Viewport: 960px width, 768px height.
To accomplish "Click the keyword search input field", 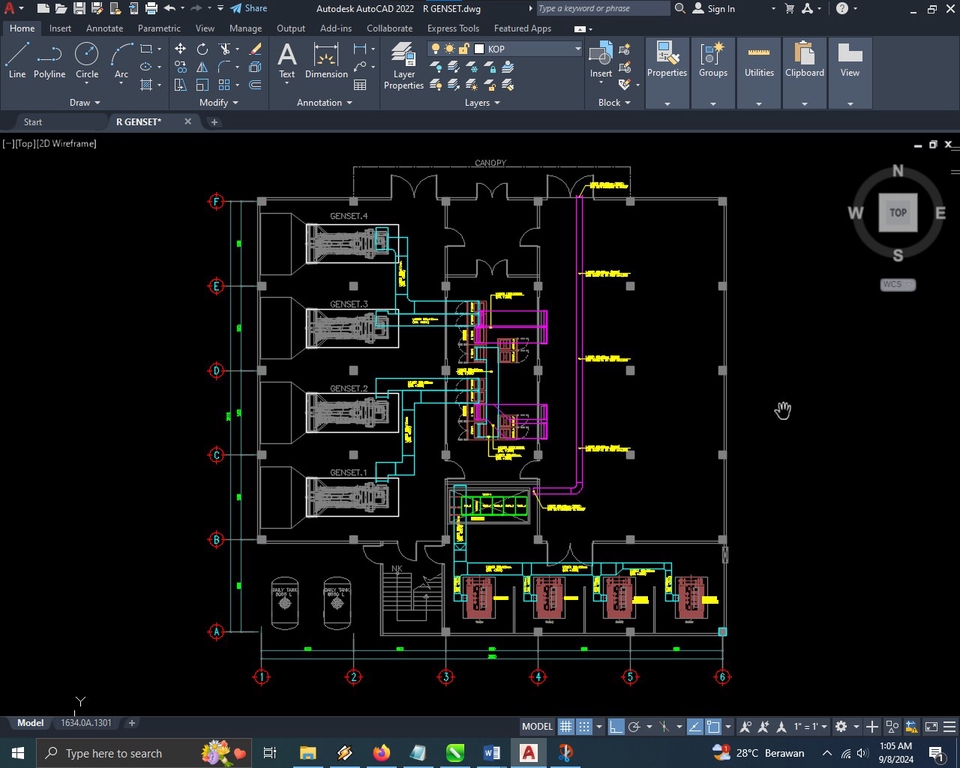I will coord(602,9).
